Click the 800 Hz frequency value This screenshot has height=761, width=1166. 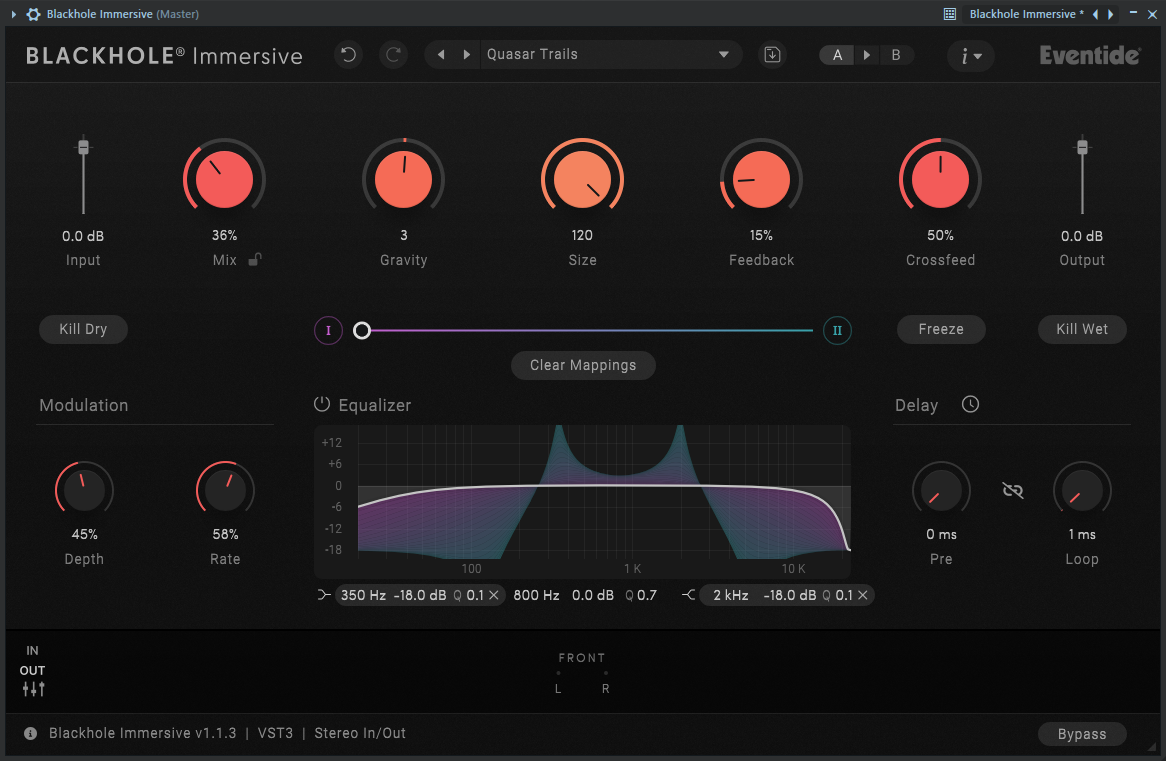tap(536, 595)
